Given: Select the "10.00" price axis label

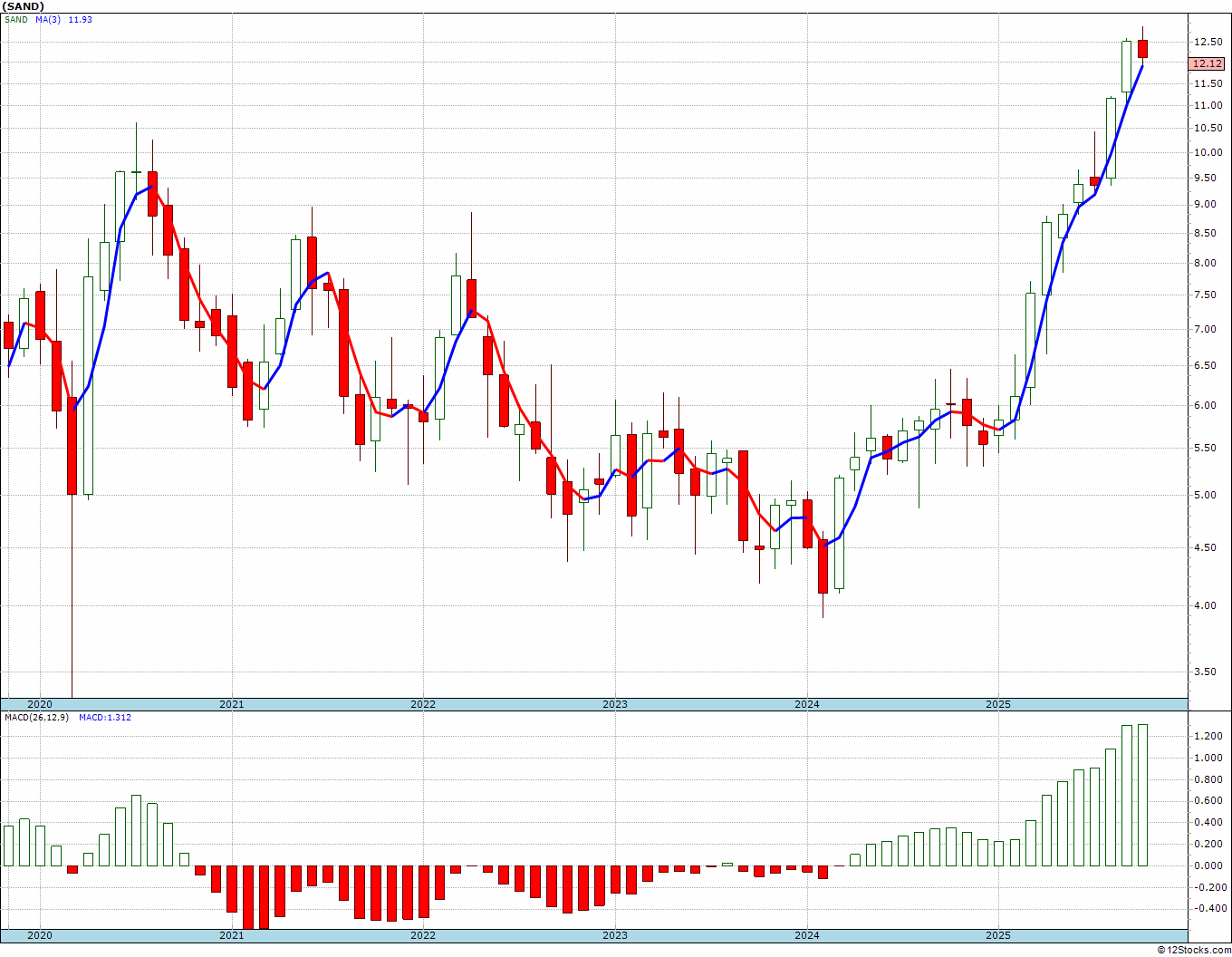Looking at the screenshot, I should pos(1208,152).
